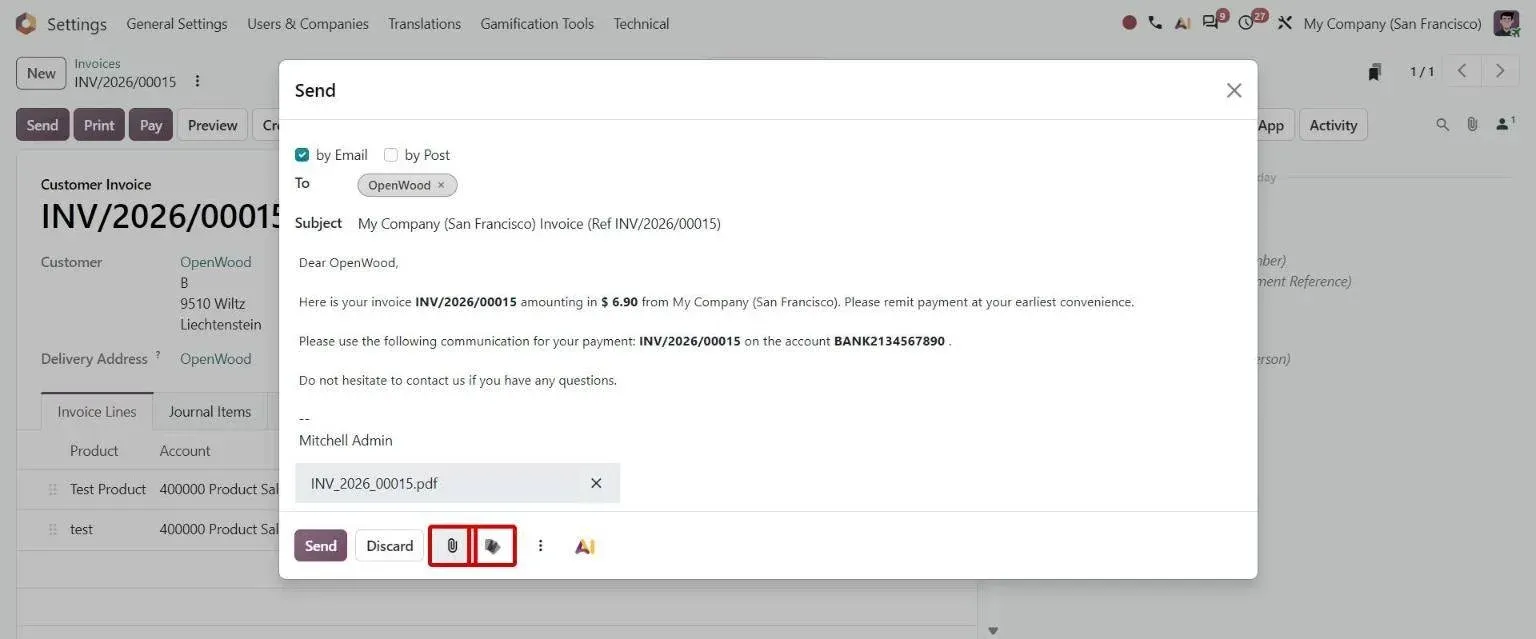The height and width of the screenshot is (639, 1536).
Task: Close the Send dialog with X
Action: (1234, 90)
